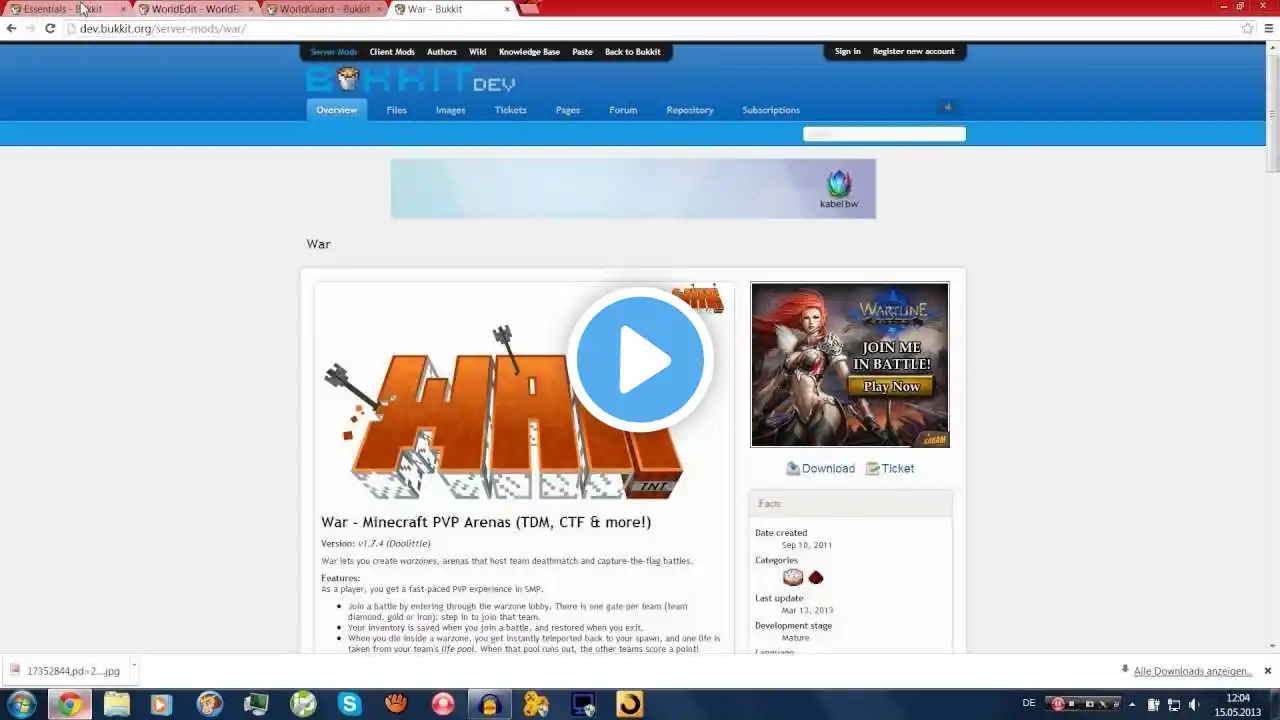Open the Pages tab
Viewport: 1280px width, 720px height.
click(568, 110)
